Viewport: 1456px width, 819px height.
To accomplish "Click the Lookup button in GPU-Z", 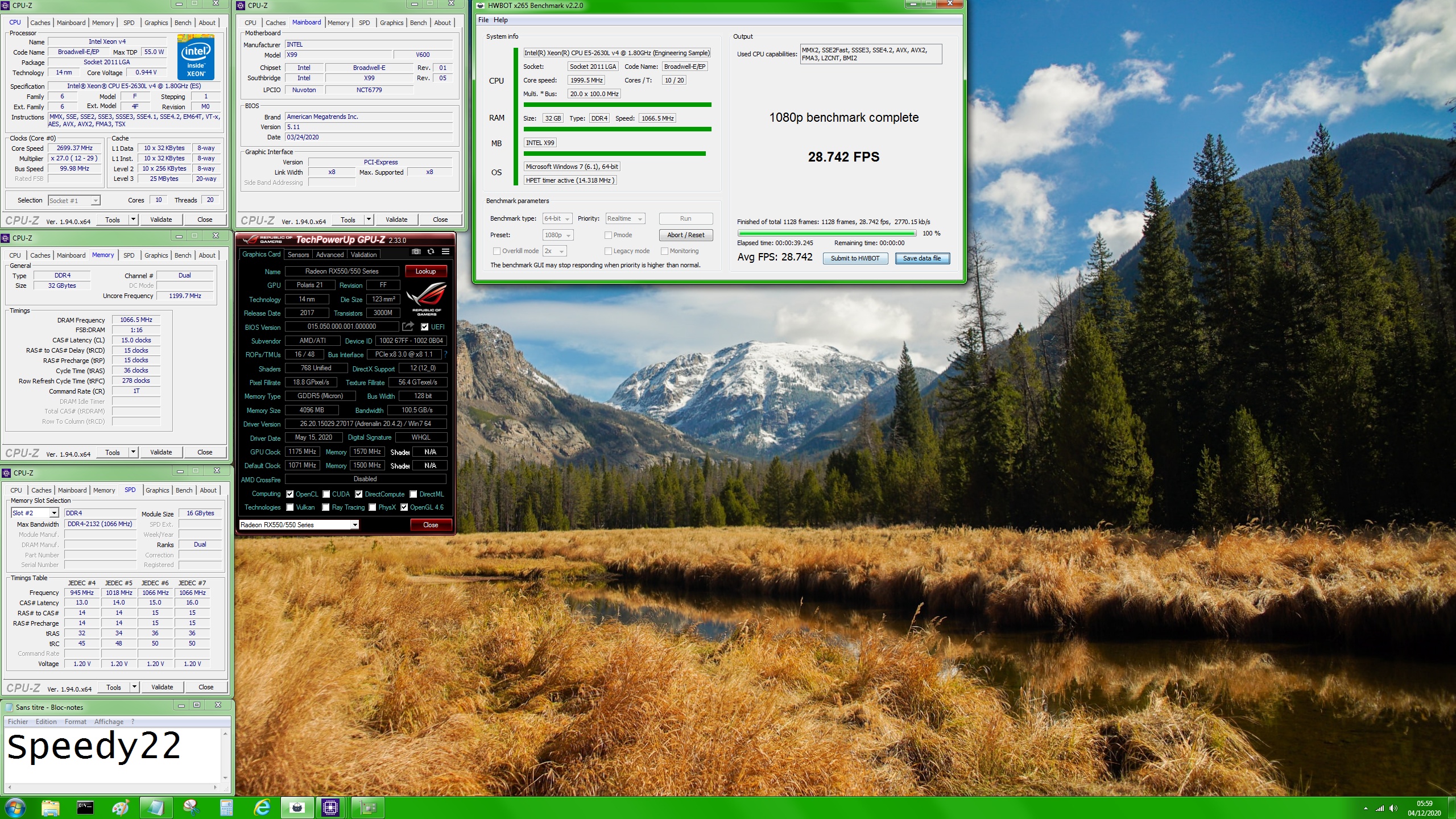I will click(x=425, y=271).
